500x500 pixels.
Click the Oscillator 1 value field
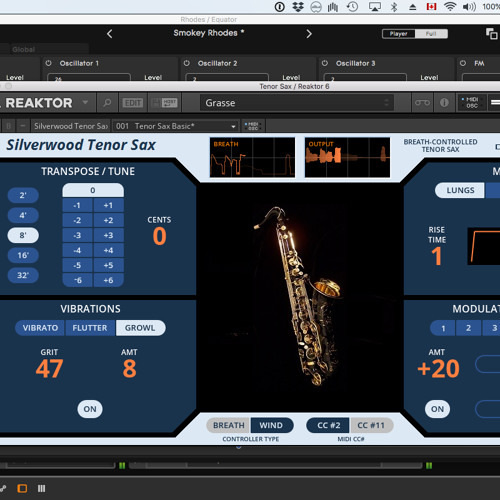click(89, 77)
